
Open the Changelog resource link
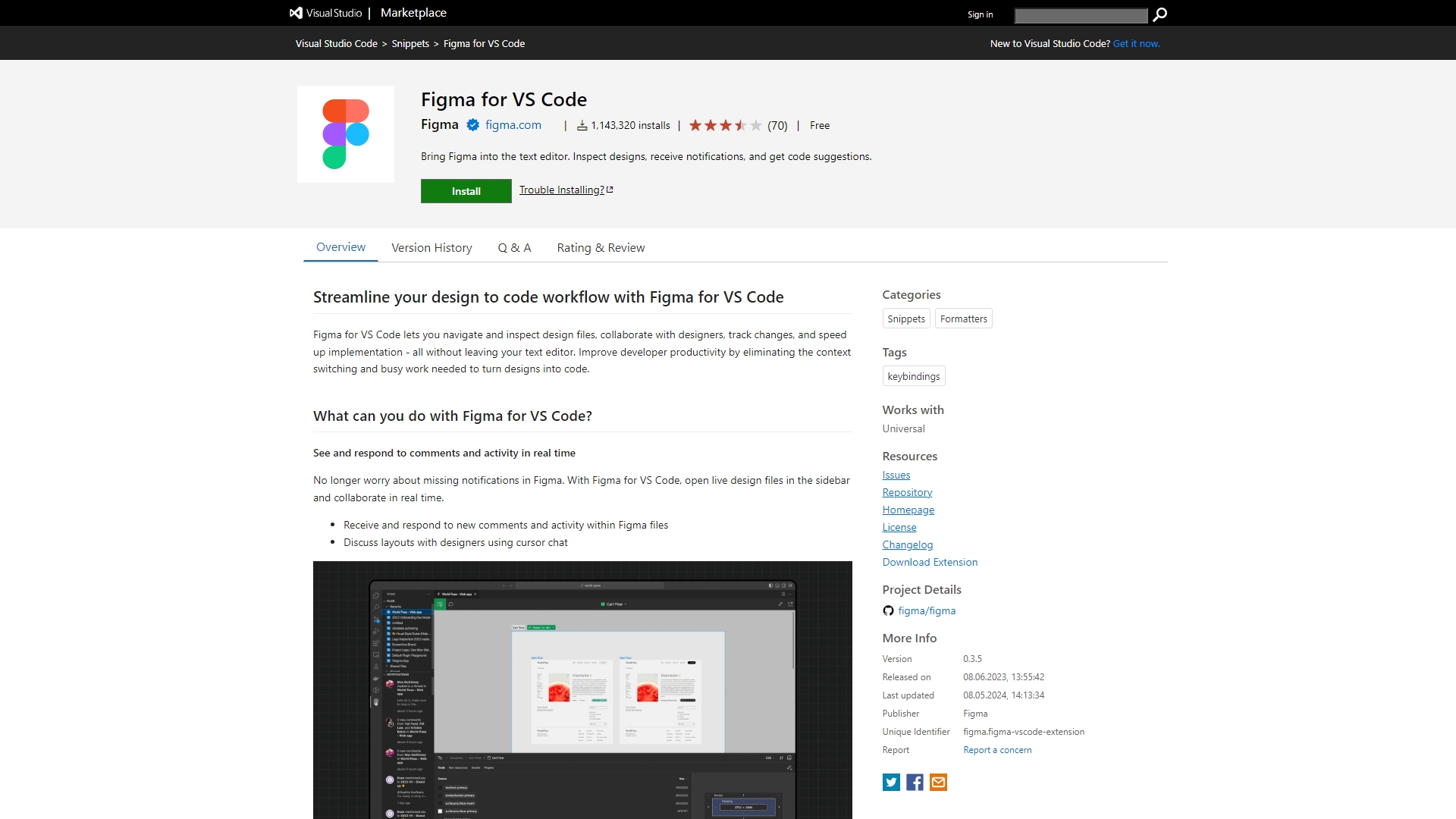907,545
